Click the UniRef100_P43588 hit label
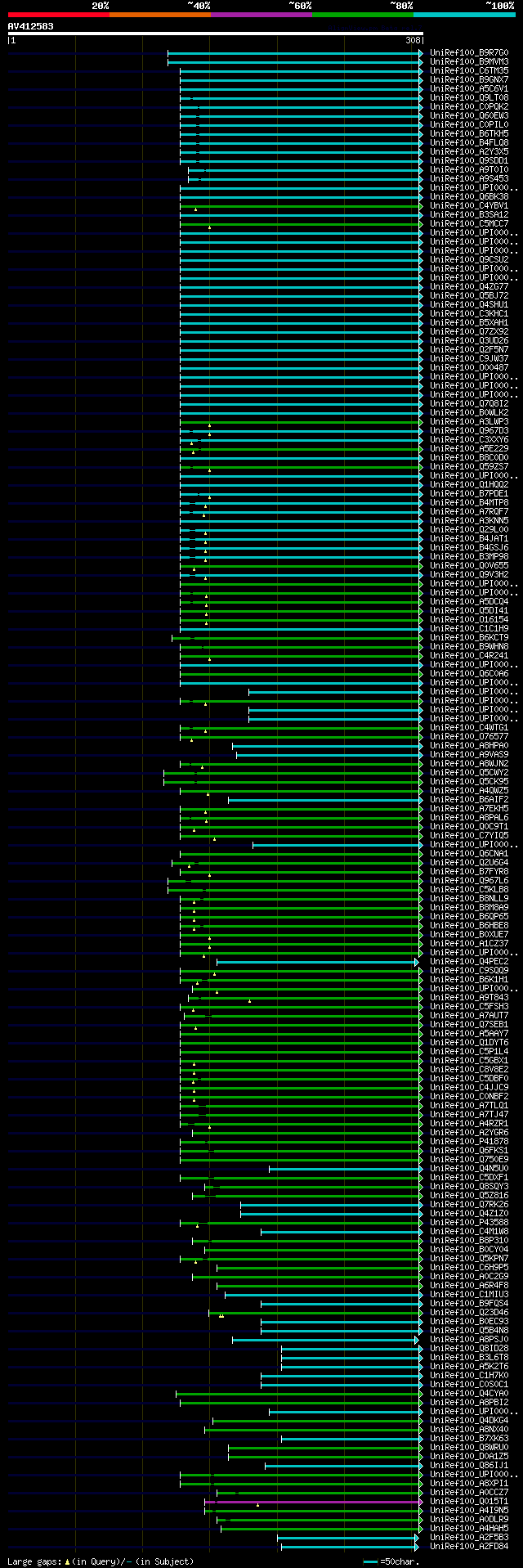 [x=469, y=1222]
